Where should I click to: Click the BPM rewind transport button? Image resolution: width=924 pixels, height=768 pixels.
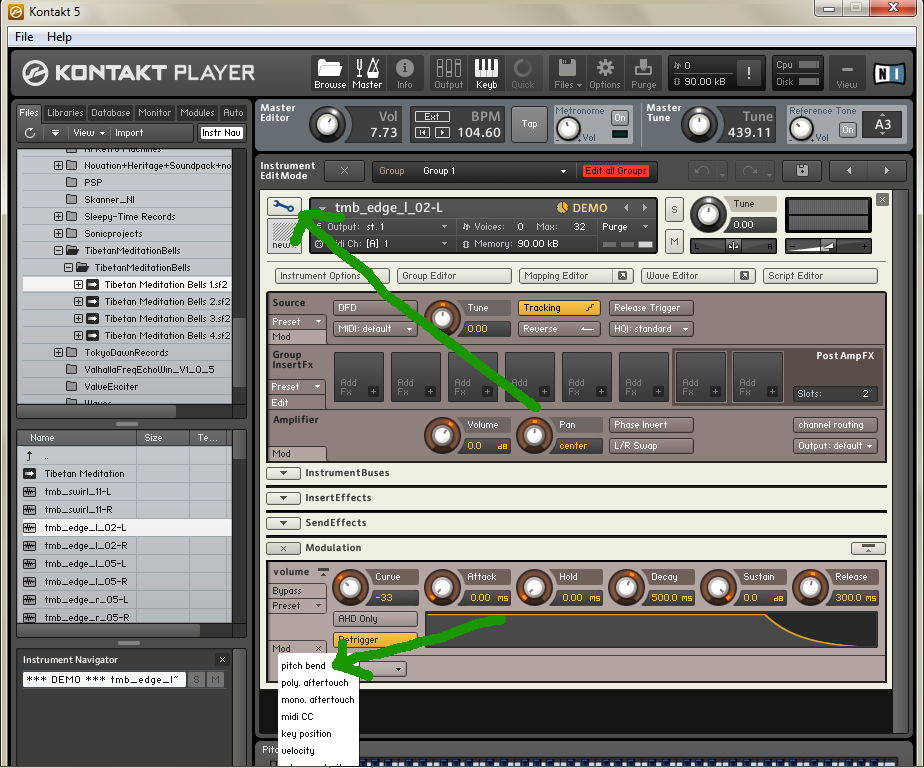pyautogui.click(x=422, y=133)
